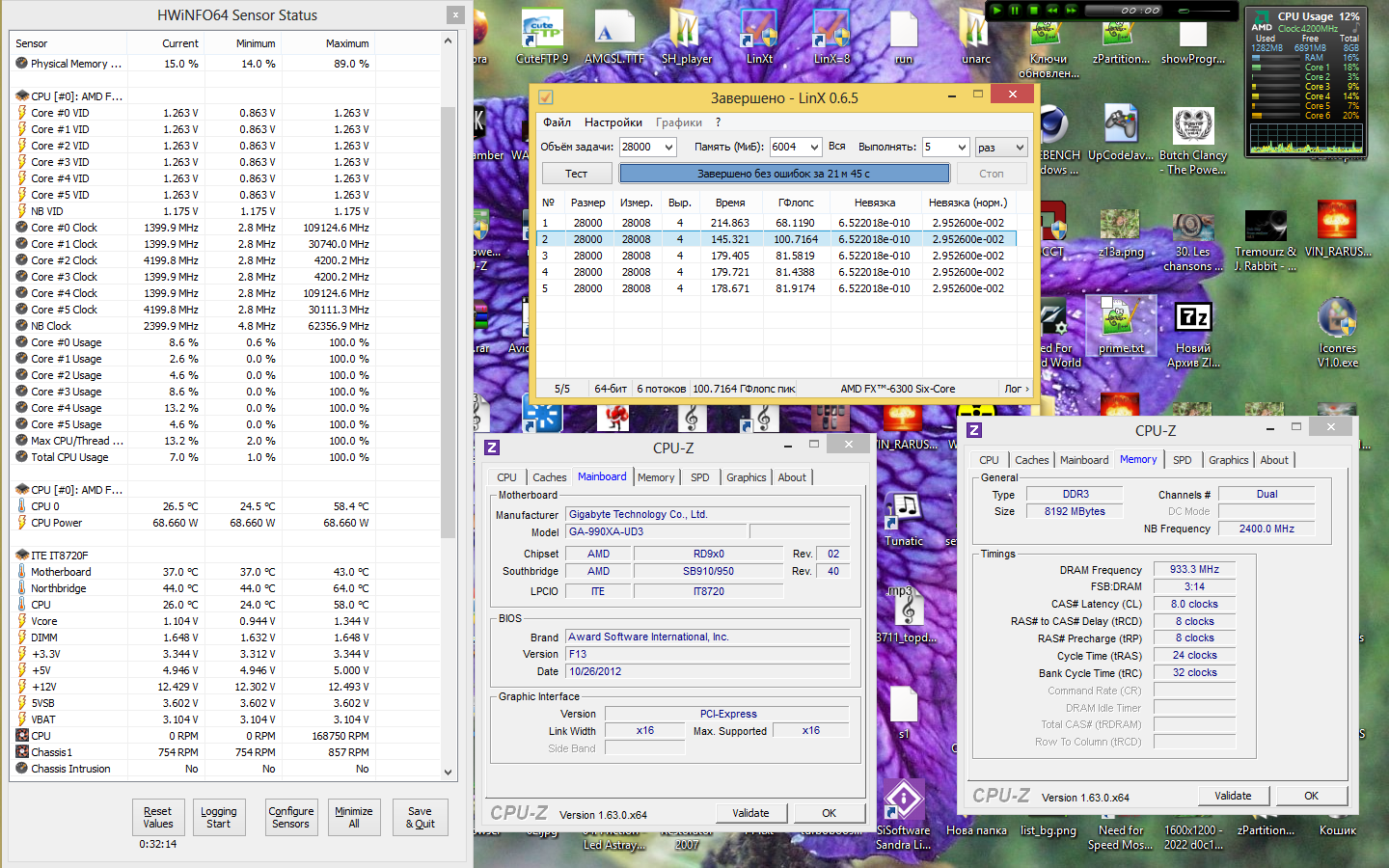Select the Tremourz & J. Rabbit icon
The image size is (1389, 868).
(1266, 225)
